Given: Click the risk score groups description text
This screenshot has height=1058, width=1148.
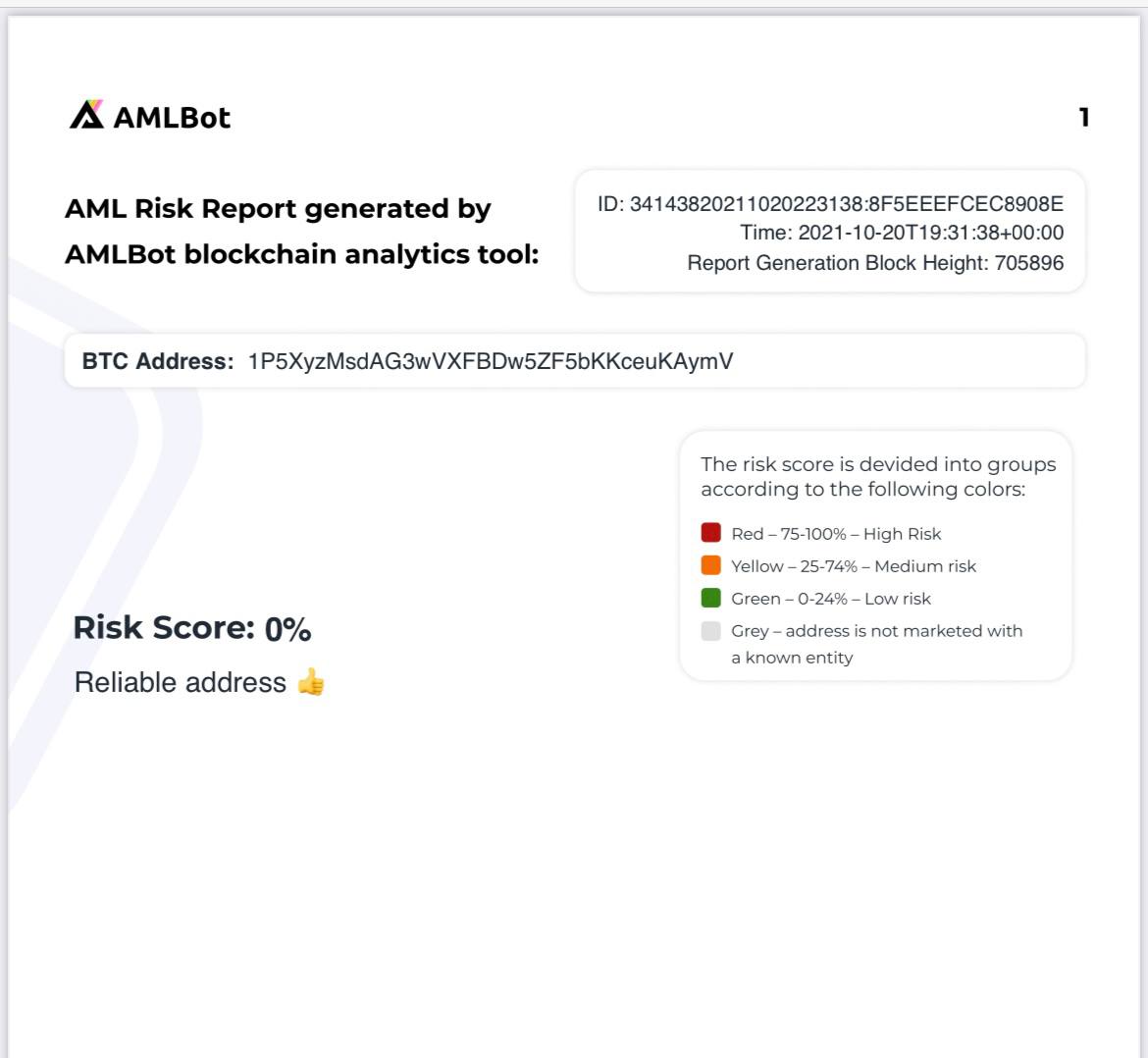Looking at the screenshot, I should (877, 476).
